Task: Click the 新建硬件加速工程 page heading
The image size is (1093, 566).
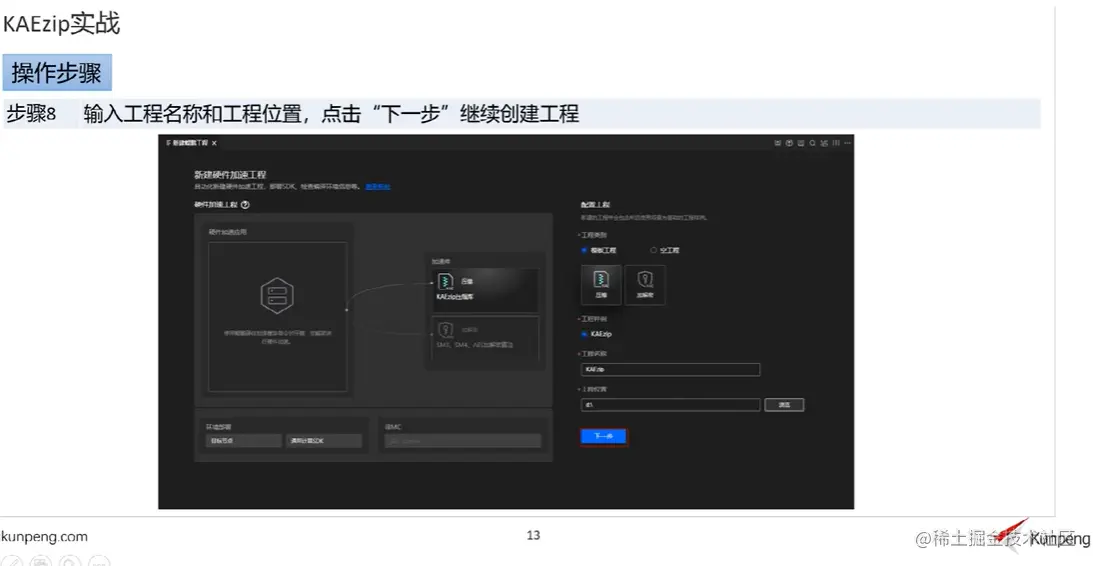Action: [230, 174]
